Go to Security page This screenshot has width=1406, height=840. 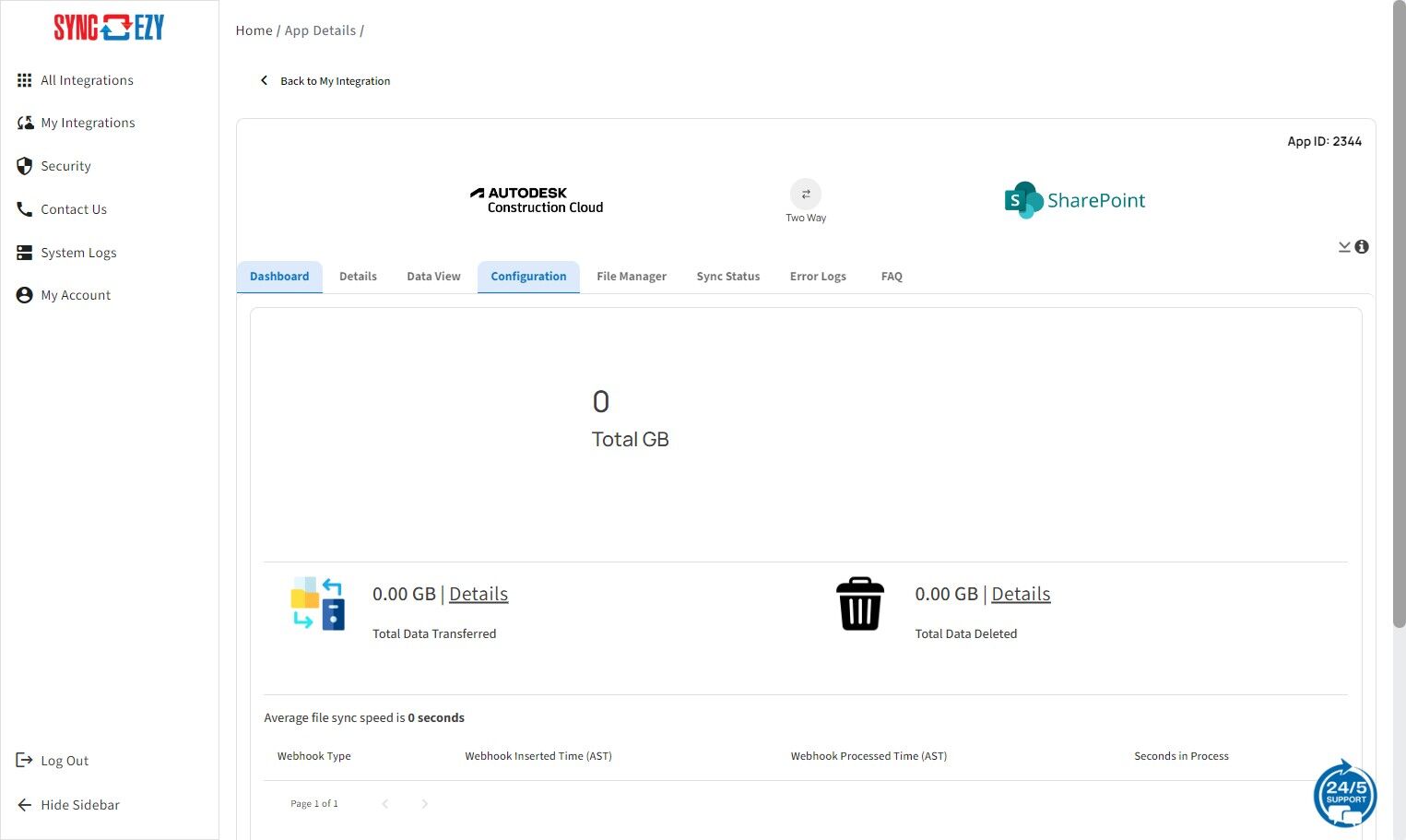click(x=65, y=166)
